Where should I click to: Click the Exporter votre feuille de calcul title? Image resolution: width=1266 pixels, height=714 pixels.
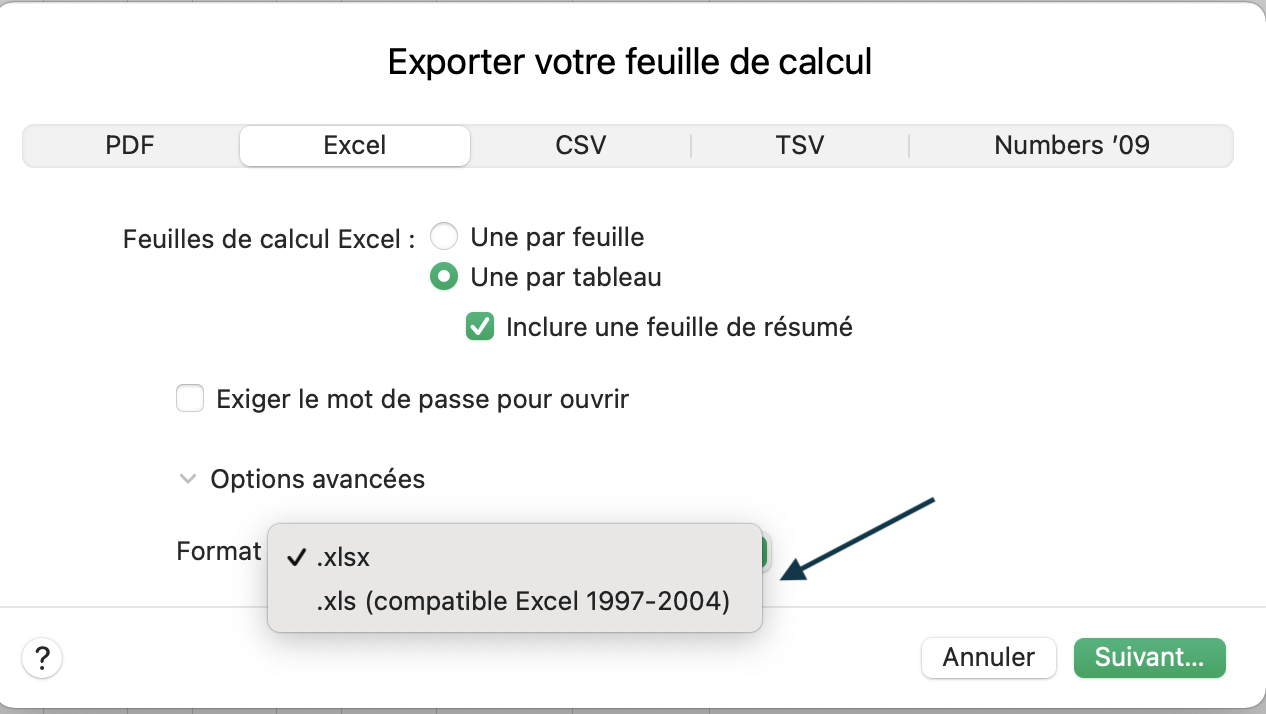[630, 62]
